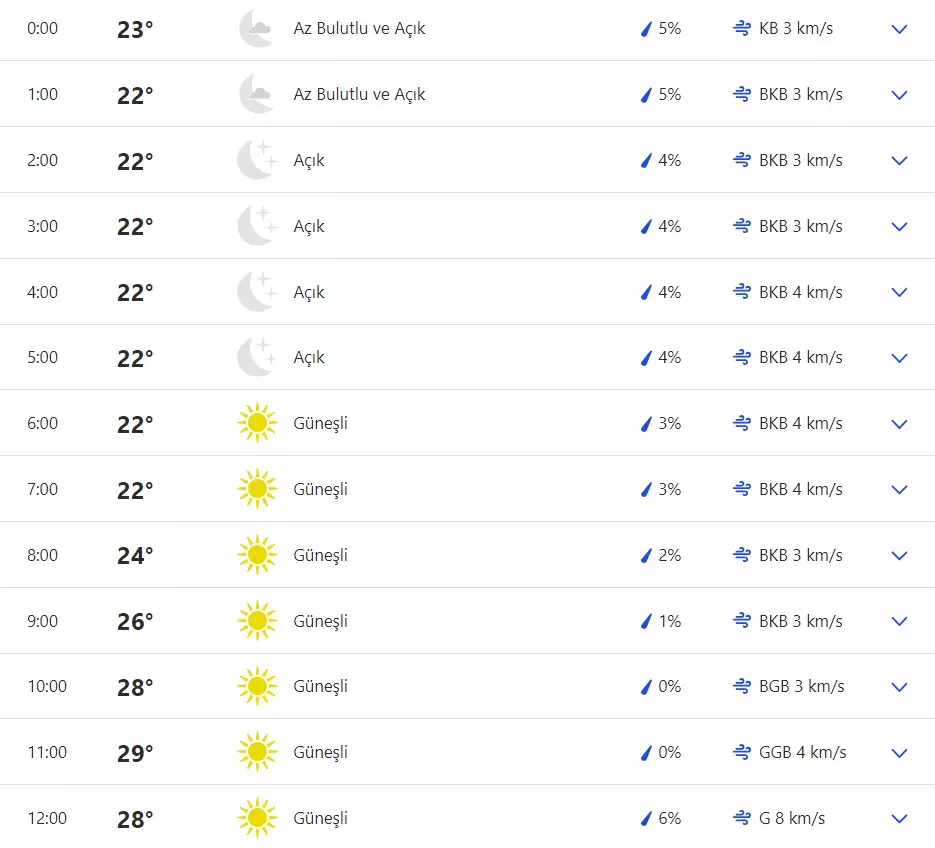Screen dimensions: 935x848
Task: Click the wind icon beside G 8 km/s
Action: pos(741,819)
